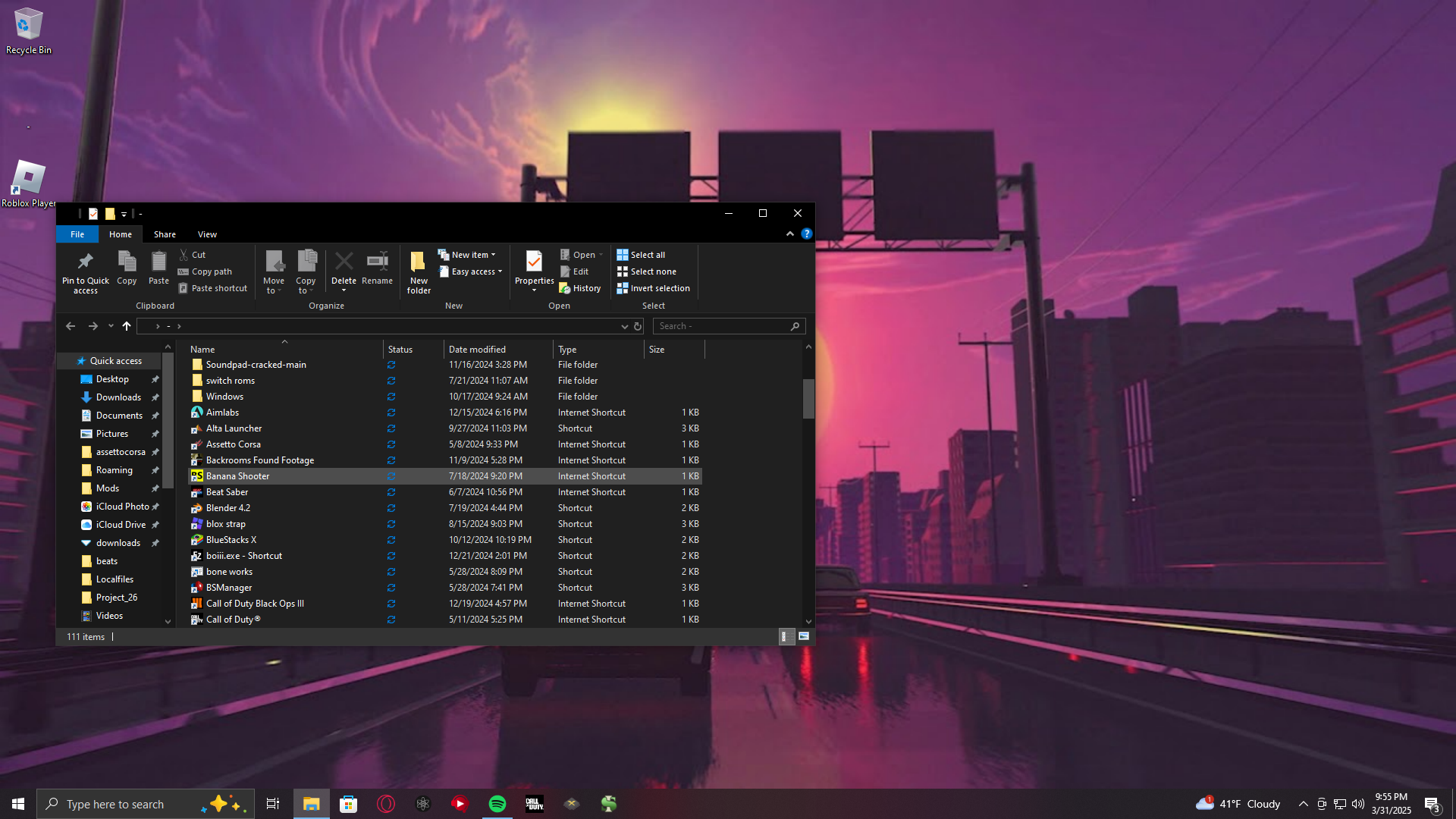The width and height of the screenshot is (1456, 819).
Task: Switch to details view toggle
Action: pos(786,636)
